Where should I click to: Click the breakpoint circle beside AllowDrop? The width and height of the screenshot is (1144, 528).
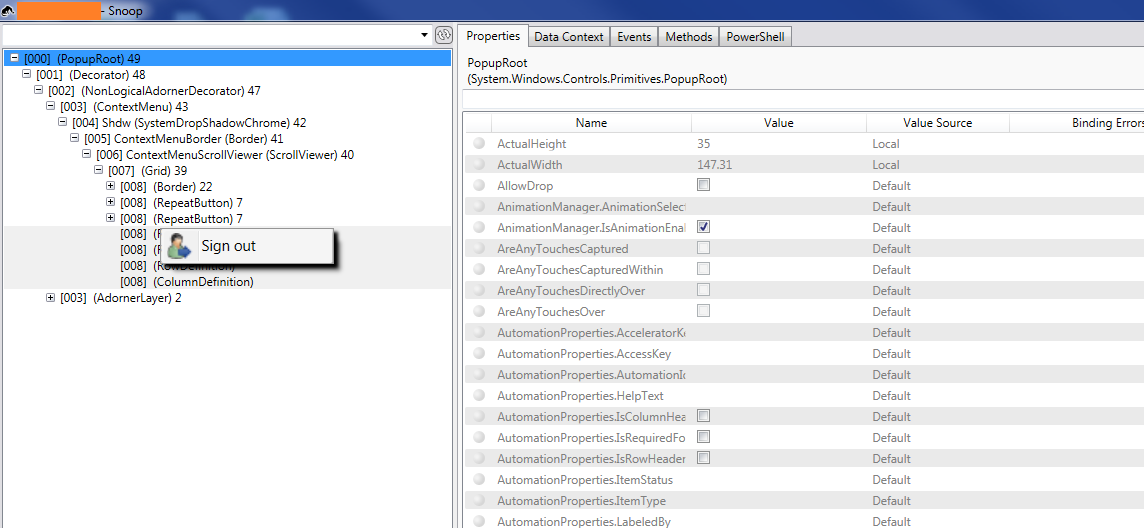coord(480,186)
